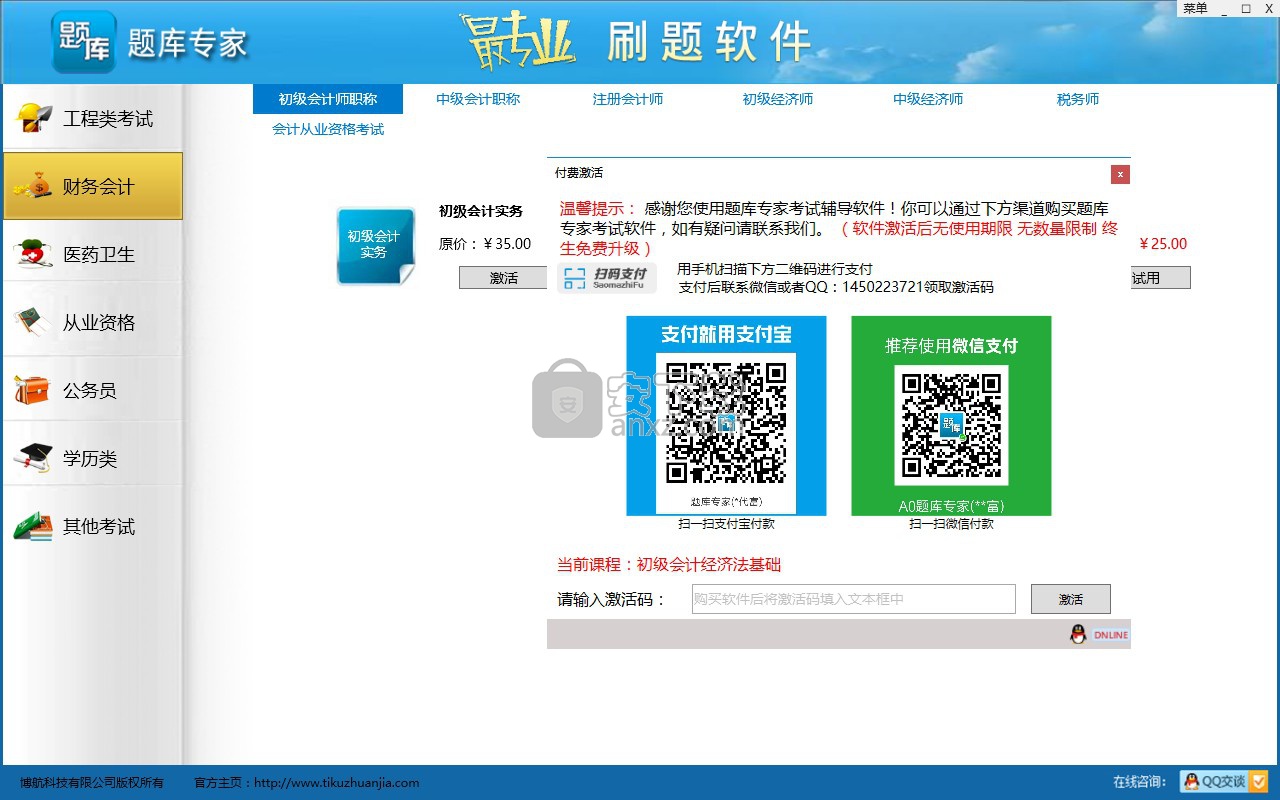
Task: Click the 初级会计实务 course thumbnail
Action: [x=375, y=246]
